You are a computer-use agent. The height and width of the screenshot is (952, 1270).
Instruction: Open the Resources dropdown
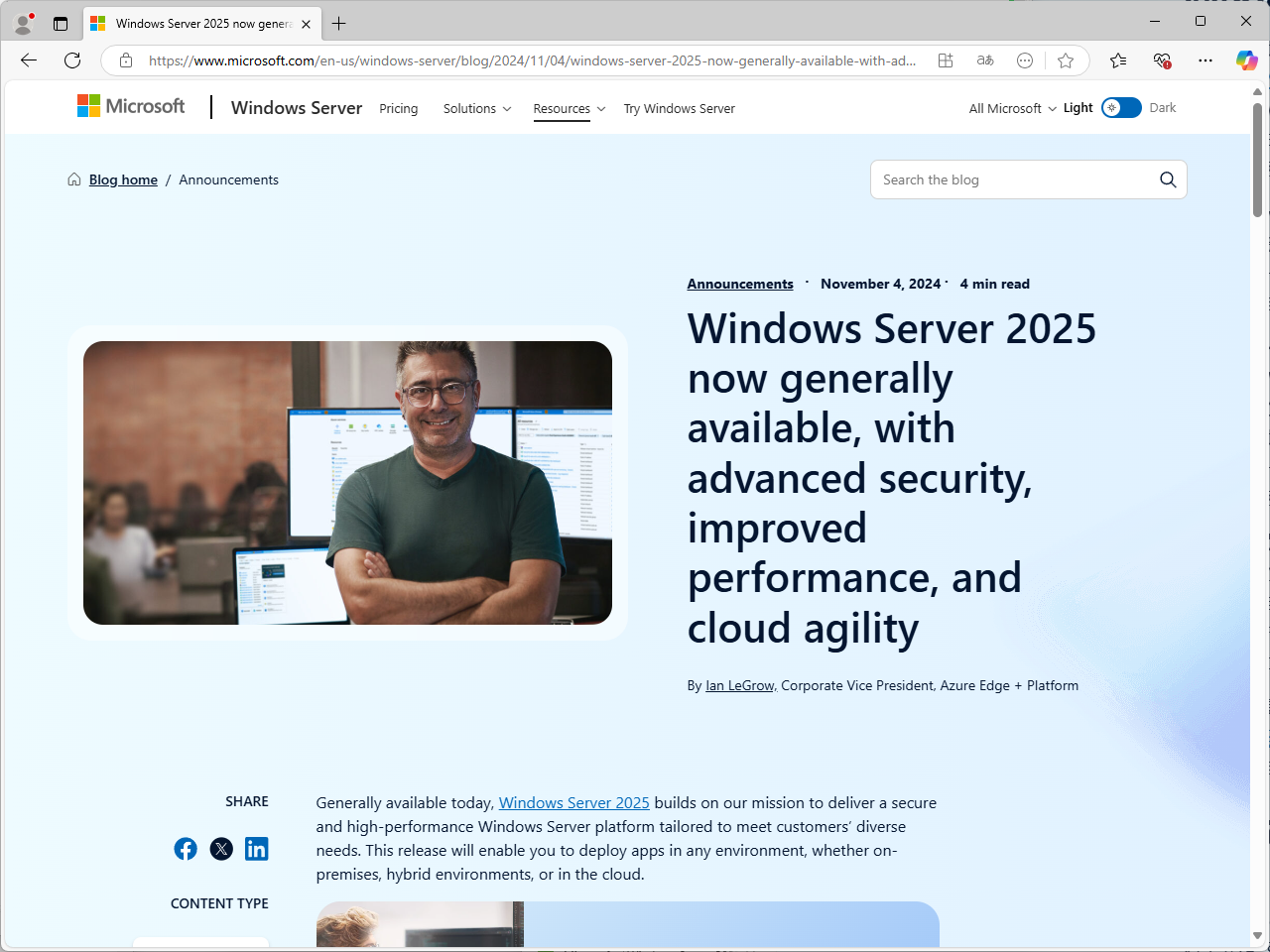(x=569, y=108)
